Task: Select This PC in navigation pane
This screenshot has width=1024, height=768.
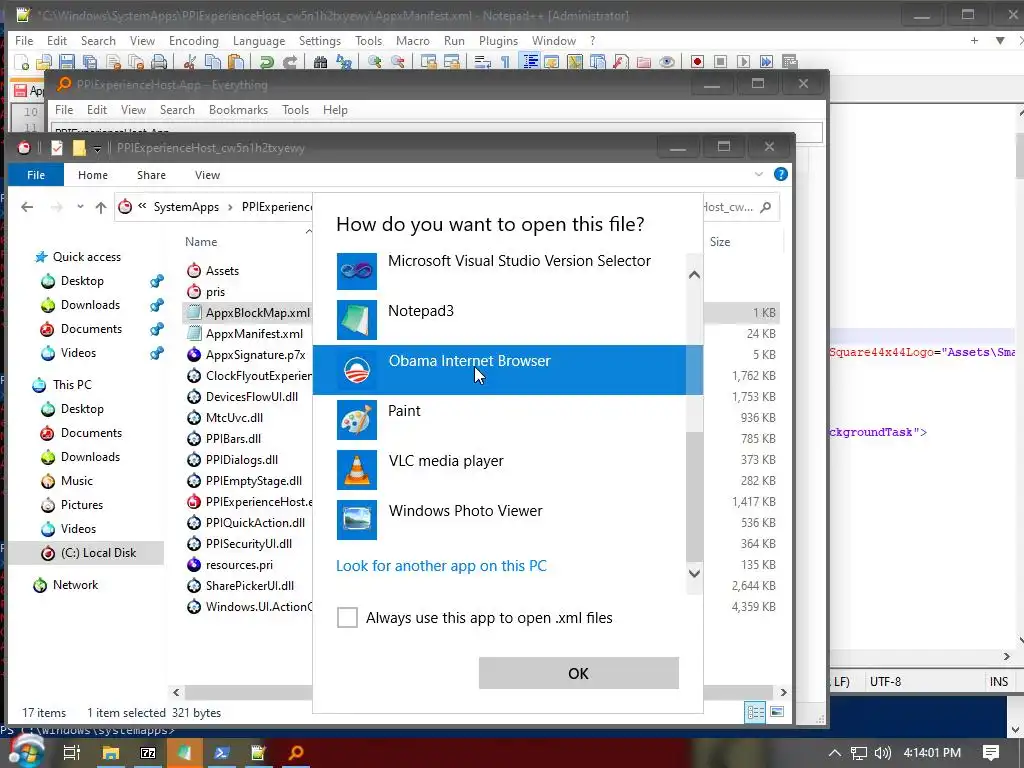Action: tap(72, 385)
